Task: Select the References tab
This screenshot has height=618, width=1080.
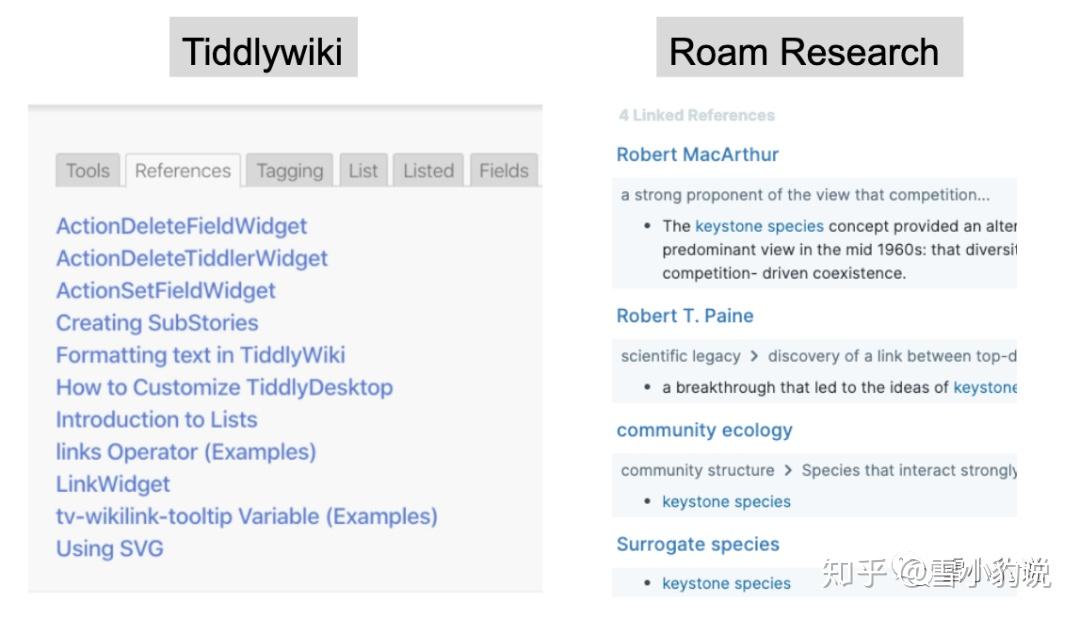Action: (183, 171)
